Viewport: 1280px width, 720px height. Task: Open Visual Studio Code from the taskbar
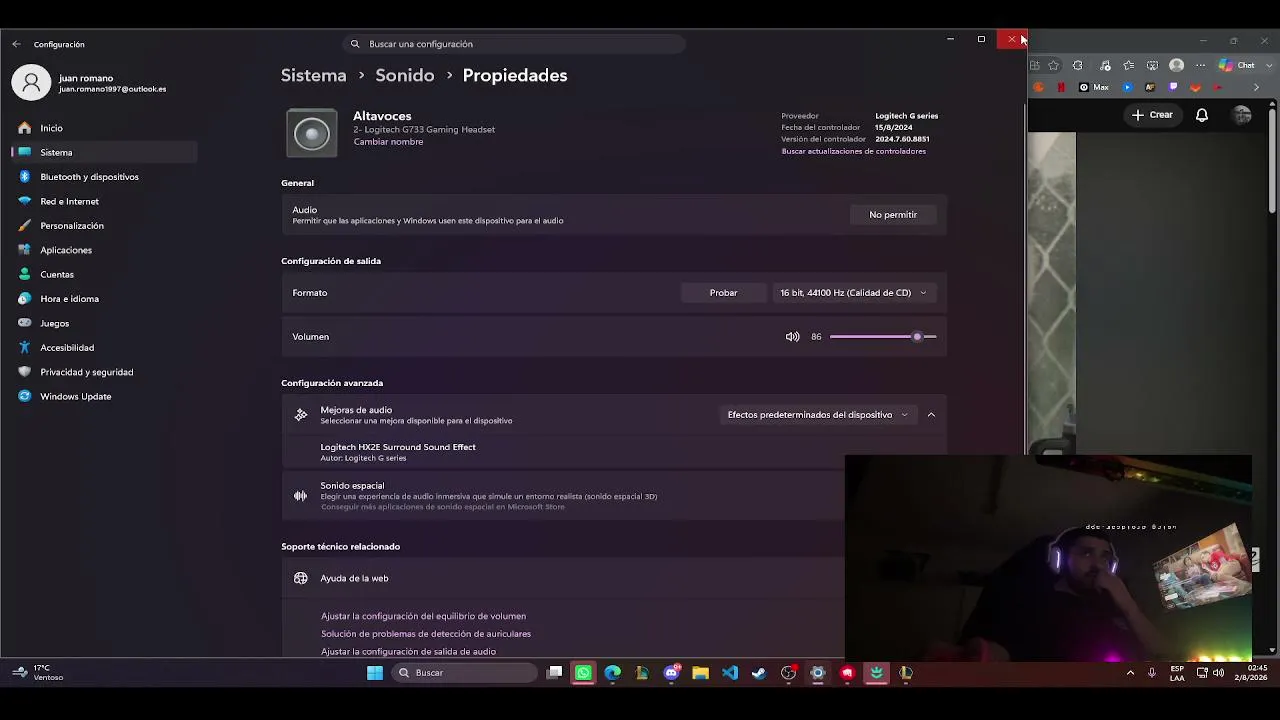click(x=729, y=673)
